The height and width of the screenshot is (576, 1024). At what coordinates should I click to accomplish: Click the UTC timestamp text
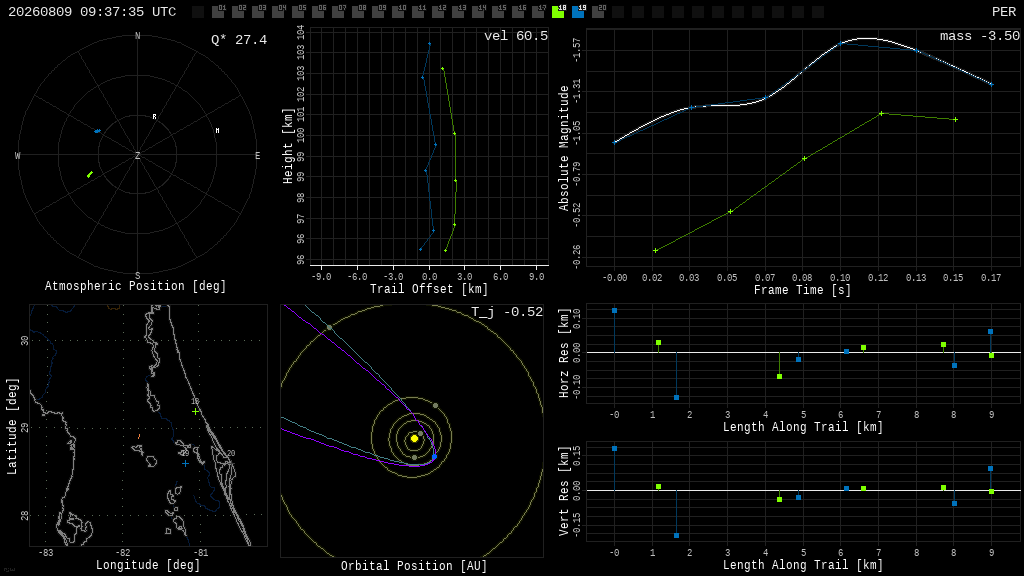pyautogui.click(x=92, y=12)
